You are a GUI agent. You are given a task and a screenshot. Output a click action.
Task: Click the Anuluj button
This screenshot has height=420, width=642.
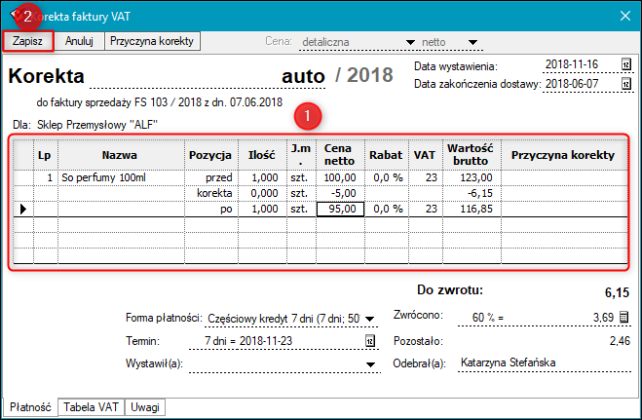(x=79, y=41)
